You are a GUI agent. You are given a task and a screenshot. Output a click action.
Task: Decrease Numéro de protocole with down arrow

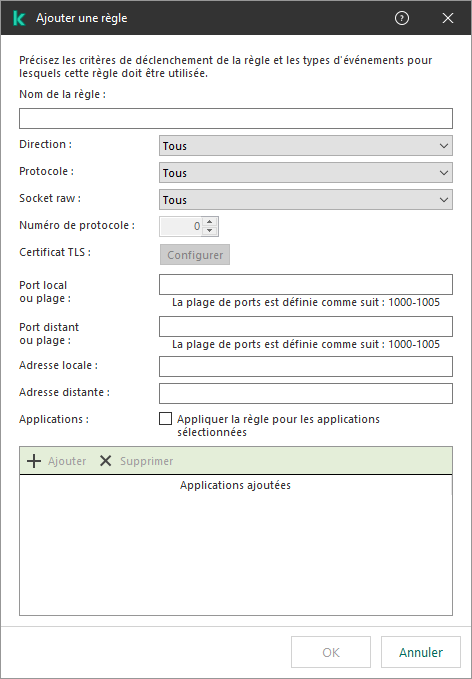(x=210, y=231)
